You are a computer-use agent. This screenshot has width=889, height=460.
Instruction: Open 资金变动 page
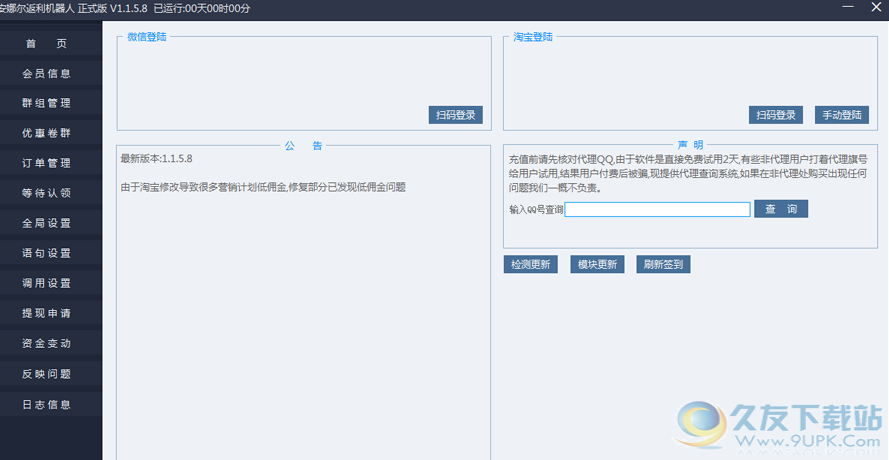tap(46, 343)
